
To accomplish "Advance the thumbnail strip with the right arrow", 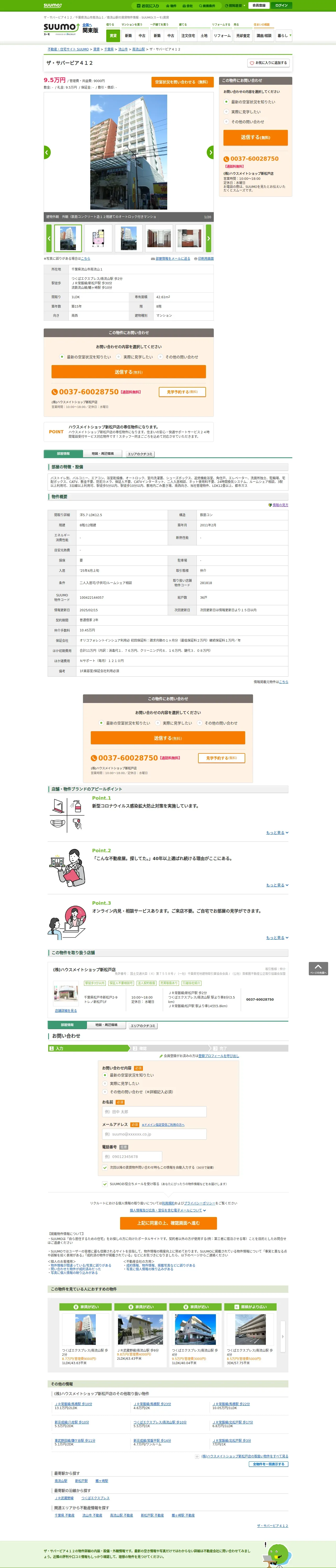I will coord(208,239).
